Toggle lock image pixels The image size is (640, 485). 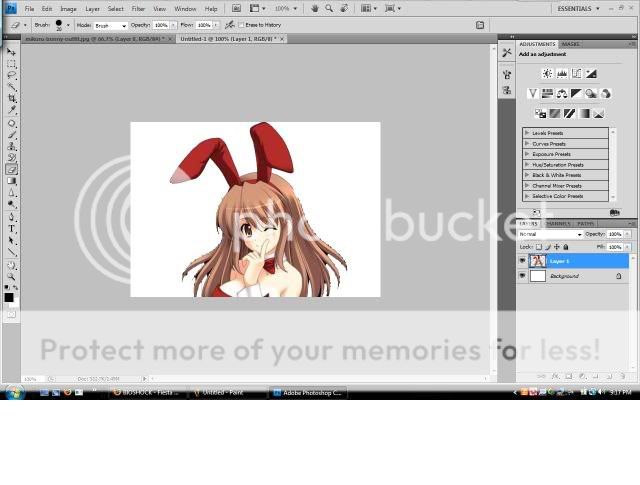(x=548, y=247)
